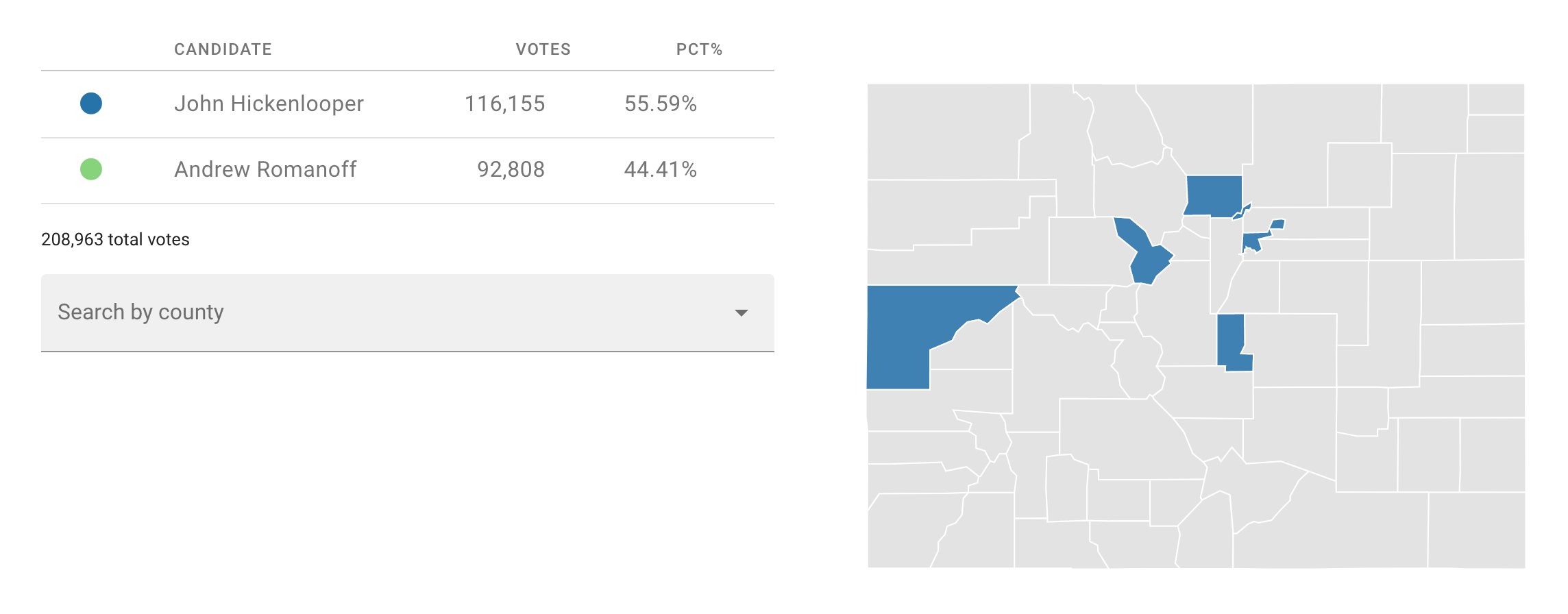
Task: Select the tall narrow blue county south-center
Action: (1231, 339)
